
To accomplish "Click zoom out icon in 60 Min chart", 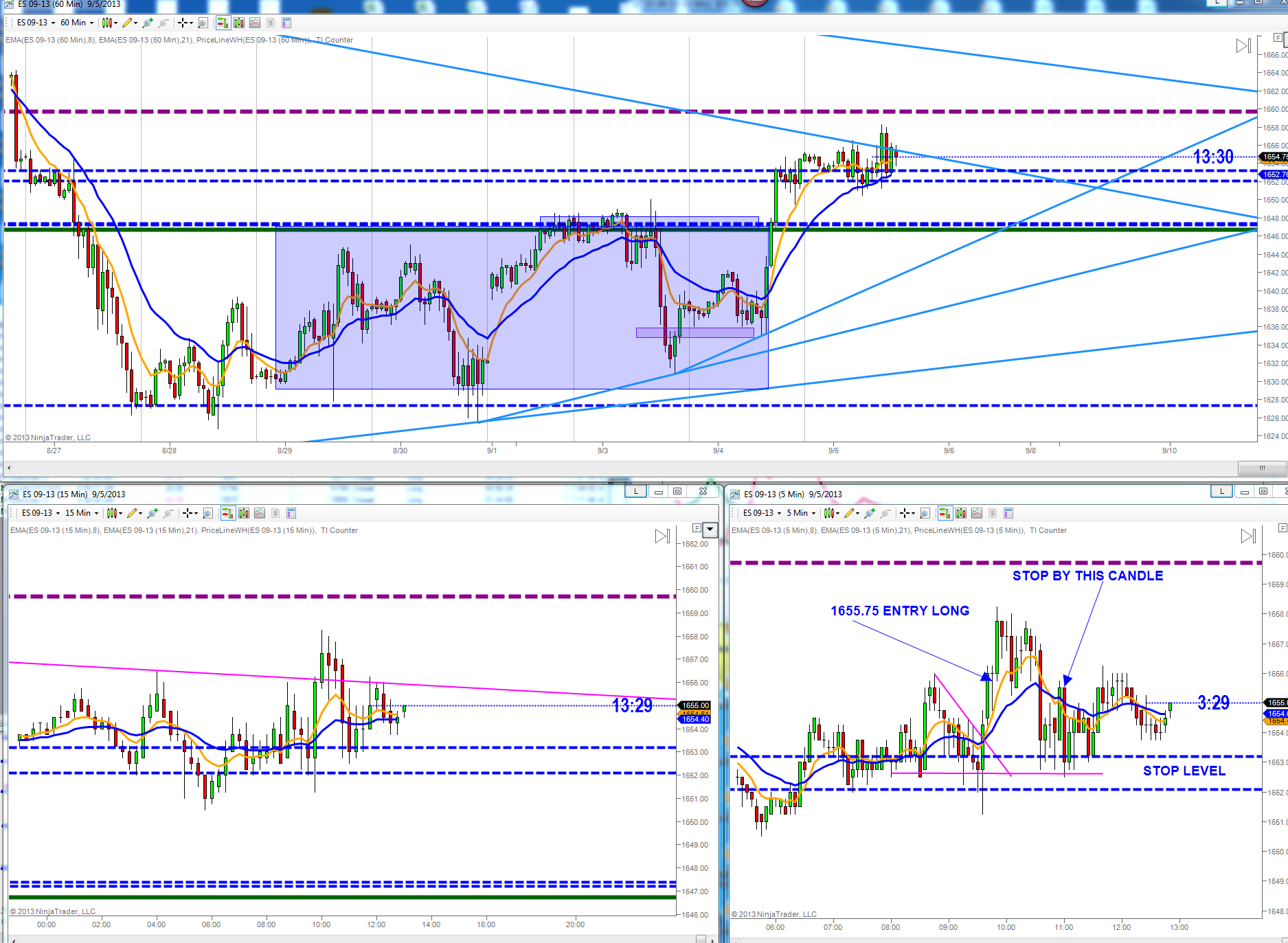I will (x=163, y=23).
